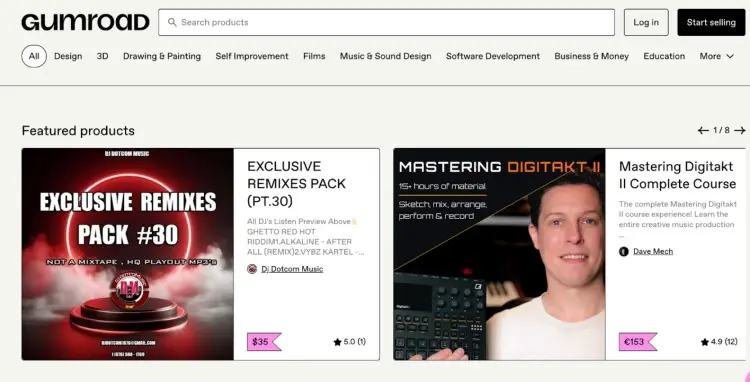Click the Gumroad logo
The width and height of the screenshot is (750, 382).
pyautogui.click(x=85, y=22)
